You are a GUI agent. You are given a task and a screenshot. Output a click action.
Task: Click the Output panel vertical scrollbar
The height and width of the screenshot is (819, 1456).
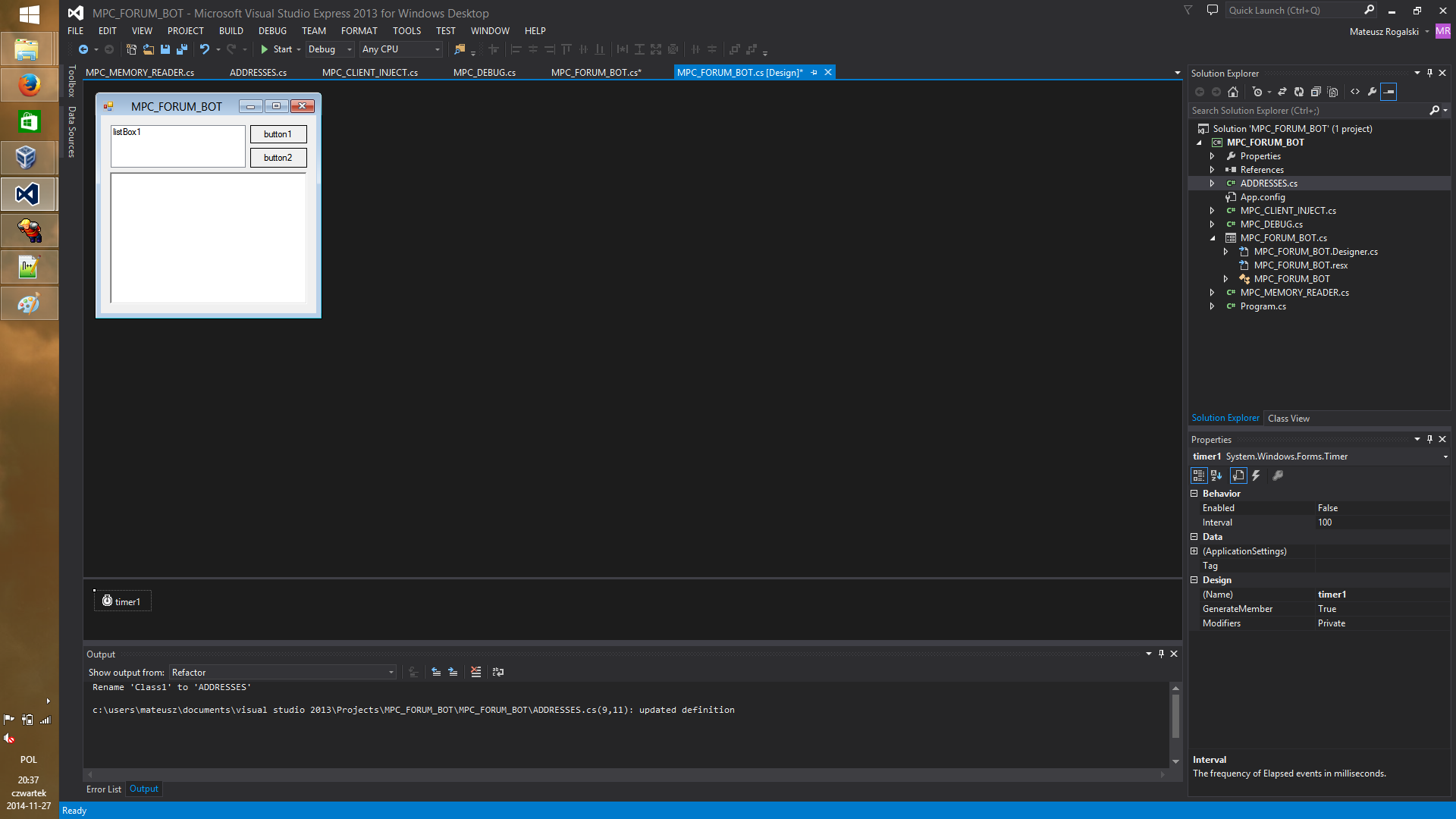coord(1175,724)
